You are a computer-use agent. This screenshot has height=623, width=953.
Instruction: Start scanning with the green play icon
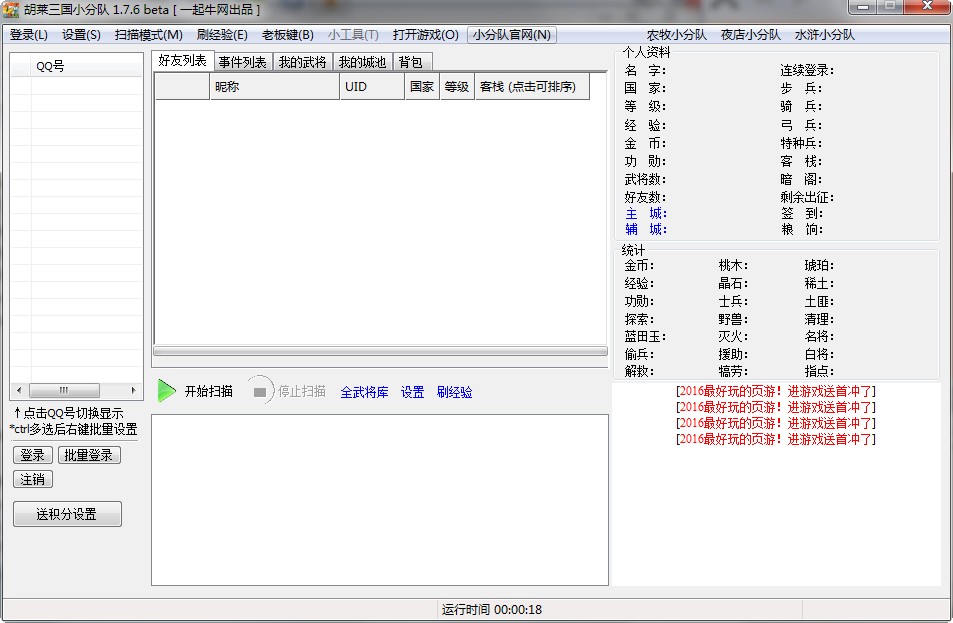[167, 391]
